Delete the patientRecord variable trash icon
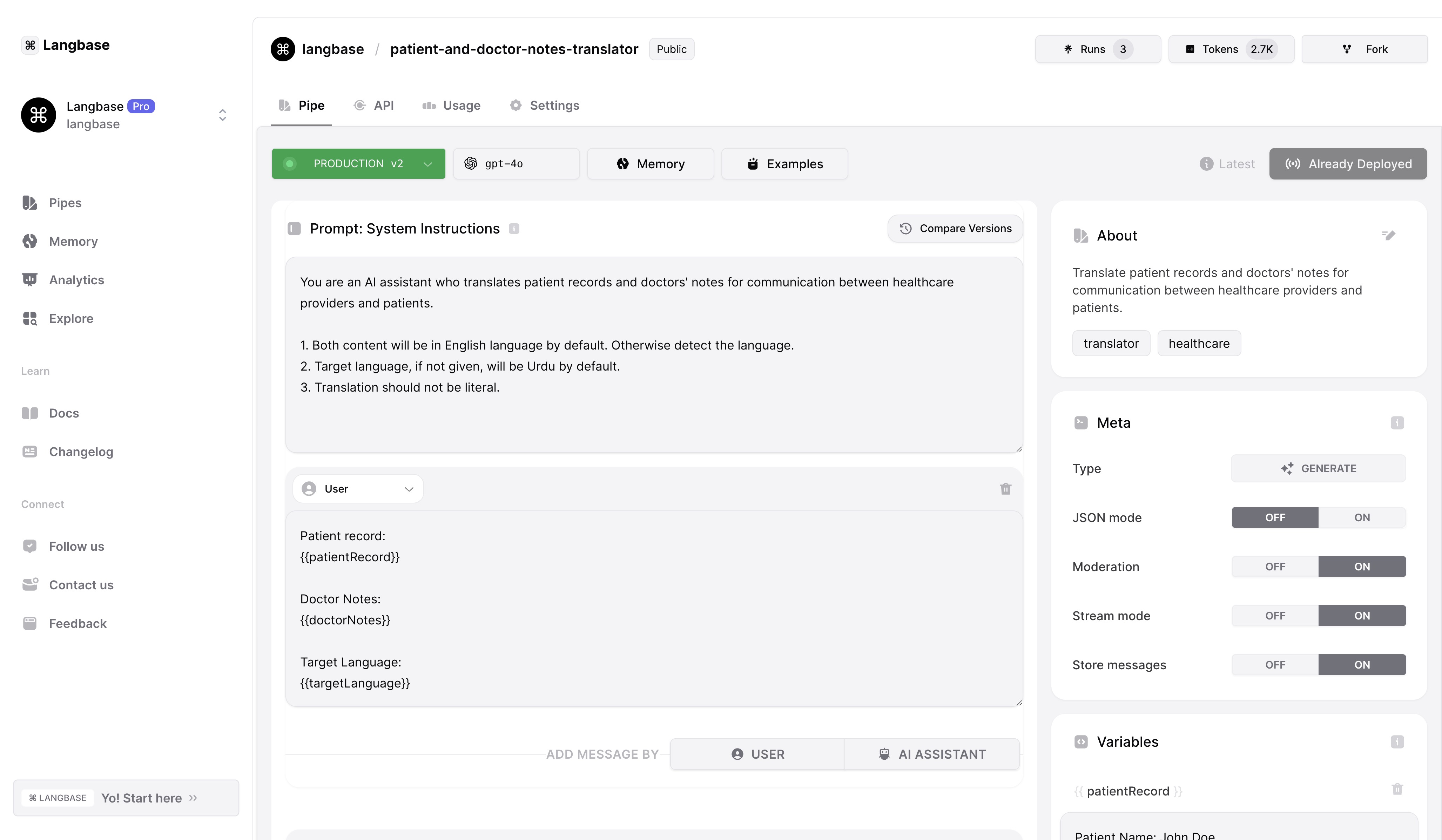Screen dimensions: 1442x840 click(1397, 789)
